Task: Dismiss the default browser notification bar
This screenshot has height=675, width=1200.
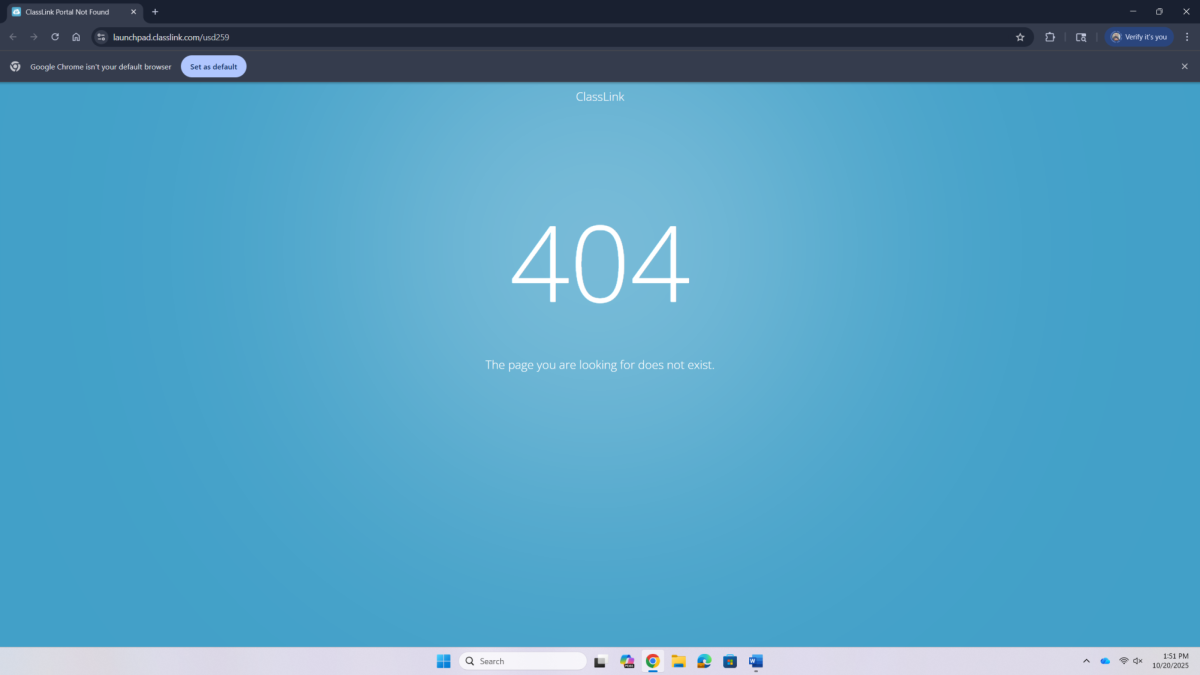Action: (x=1184, y=66)
